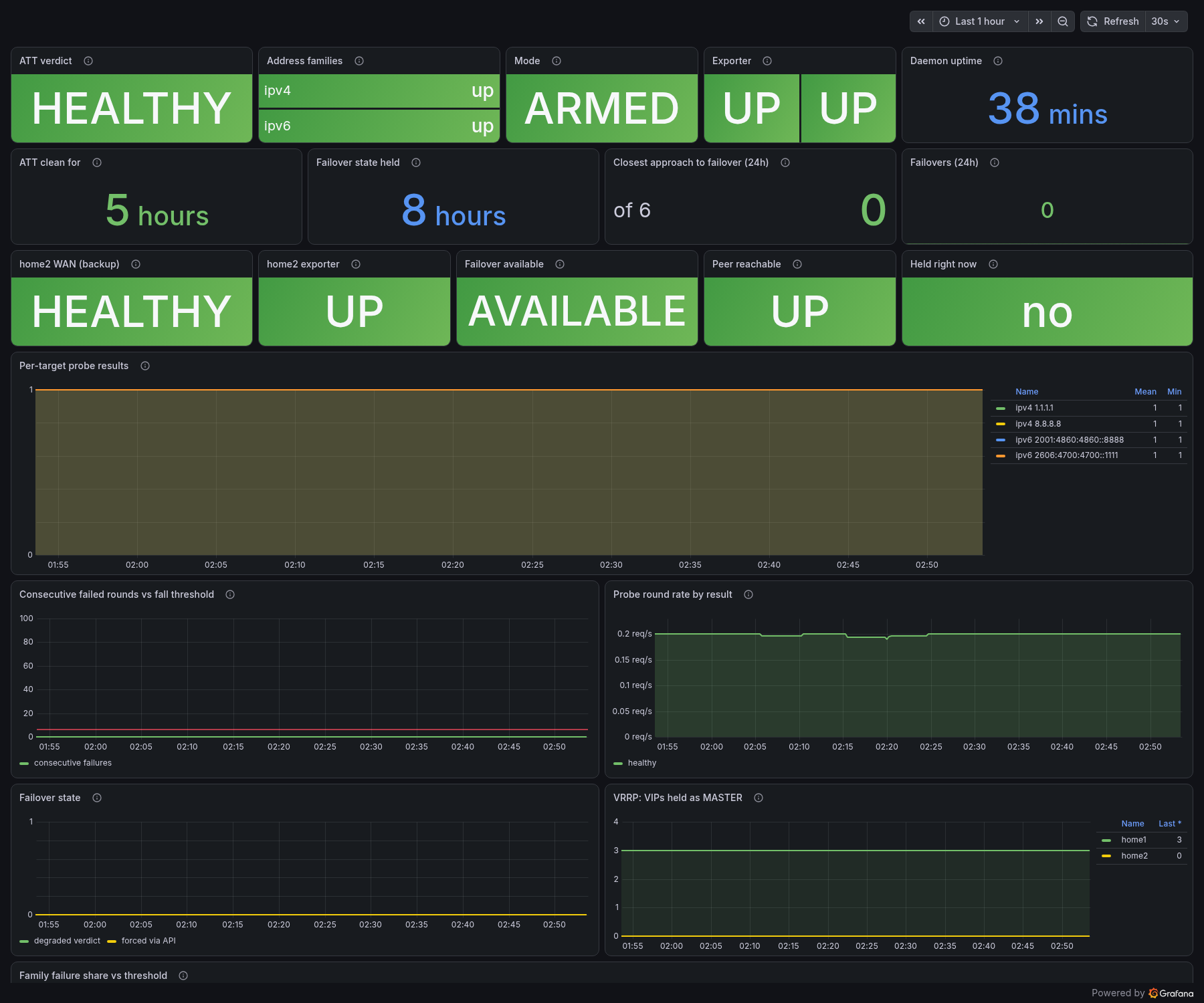The height and width of the screenshot is (1003, 1204).
Task: Toggle forced via API legend series
Action: pos(148,941)
